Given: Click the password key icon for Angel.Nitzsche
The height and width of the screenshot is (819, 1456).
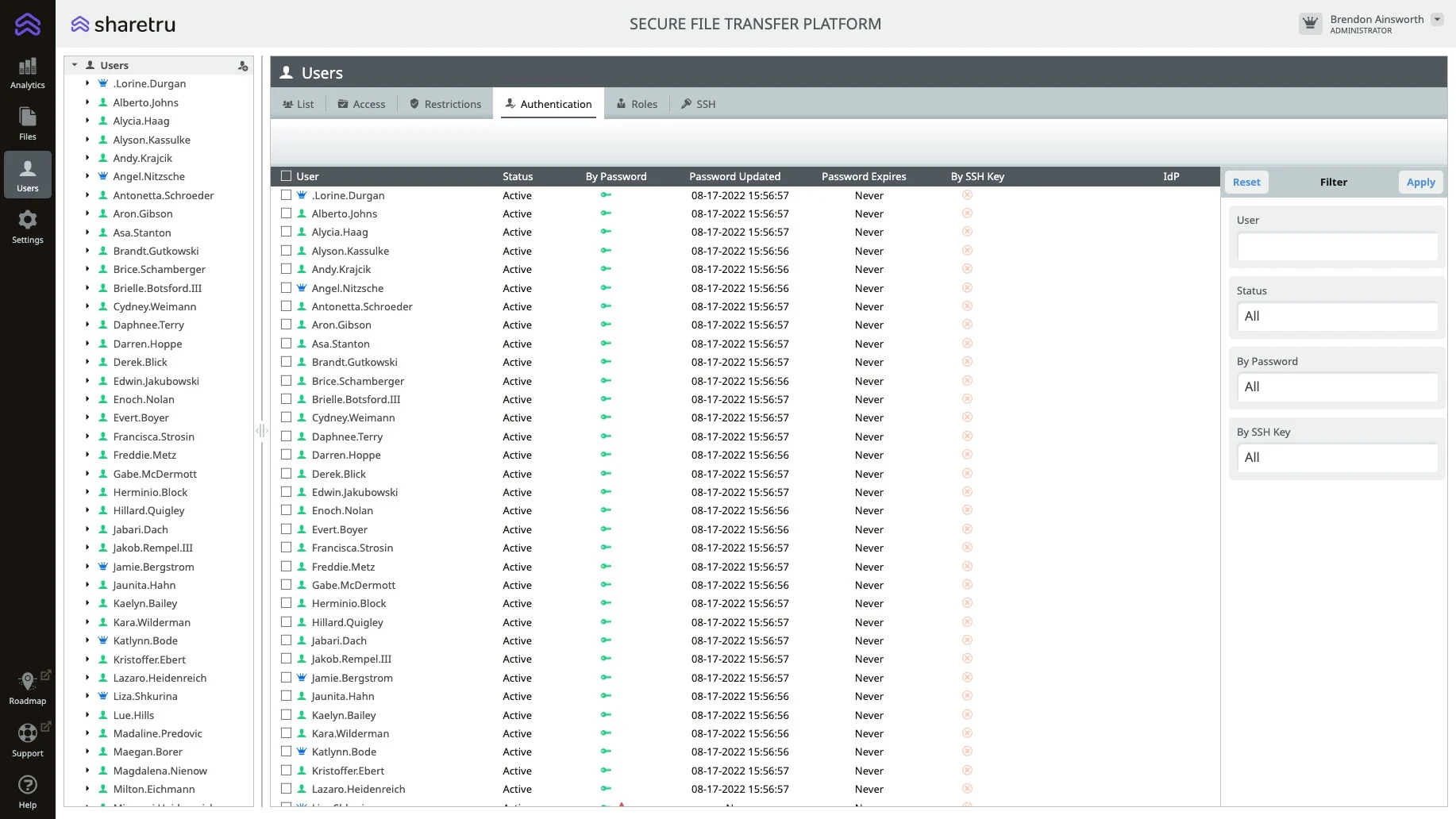Looking at the screenshot, I should (606, 288).
